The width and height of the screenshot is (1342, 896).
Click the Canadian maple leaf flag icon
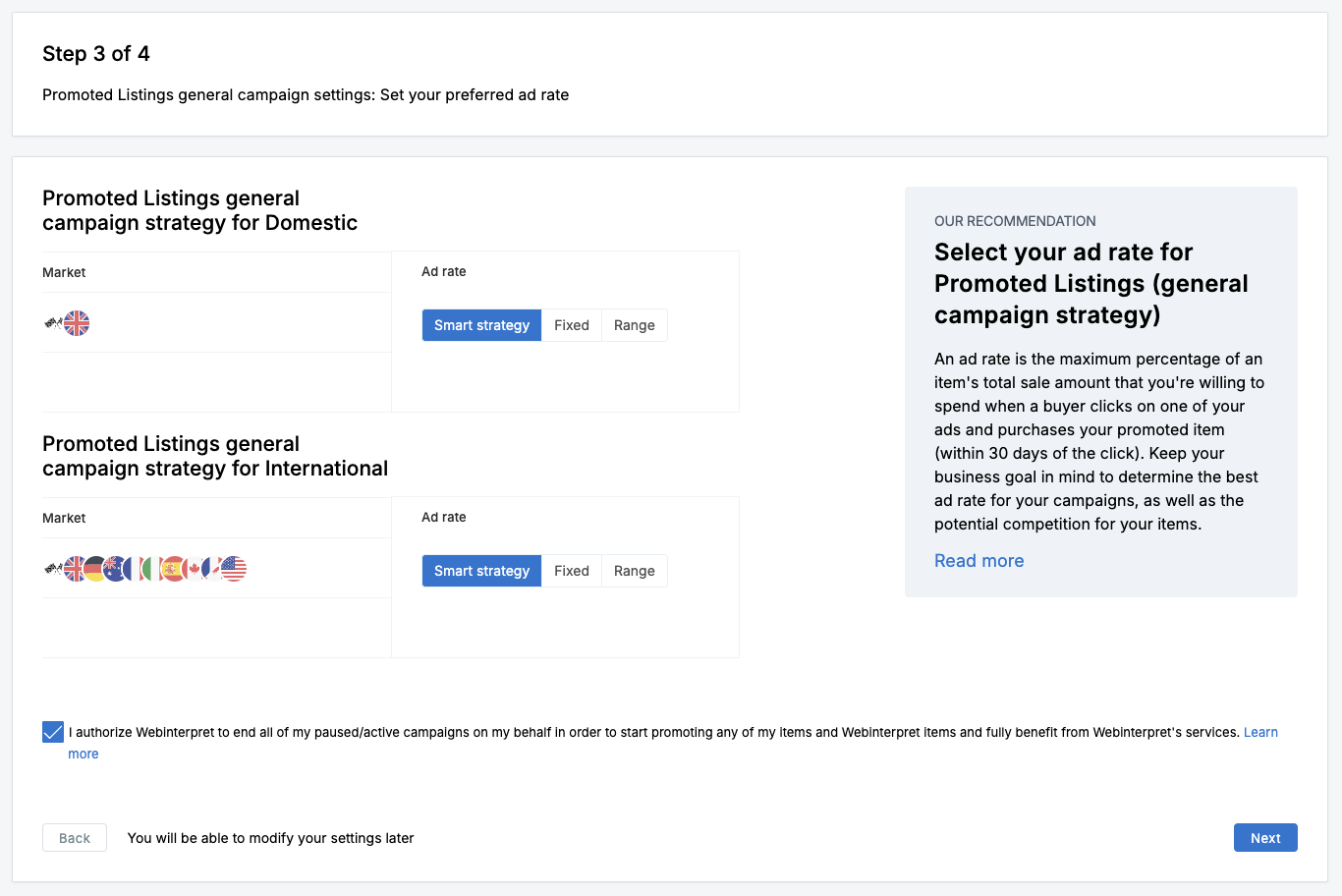(194, 569)
